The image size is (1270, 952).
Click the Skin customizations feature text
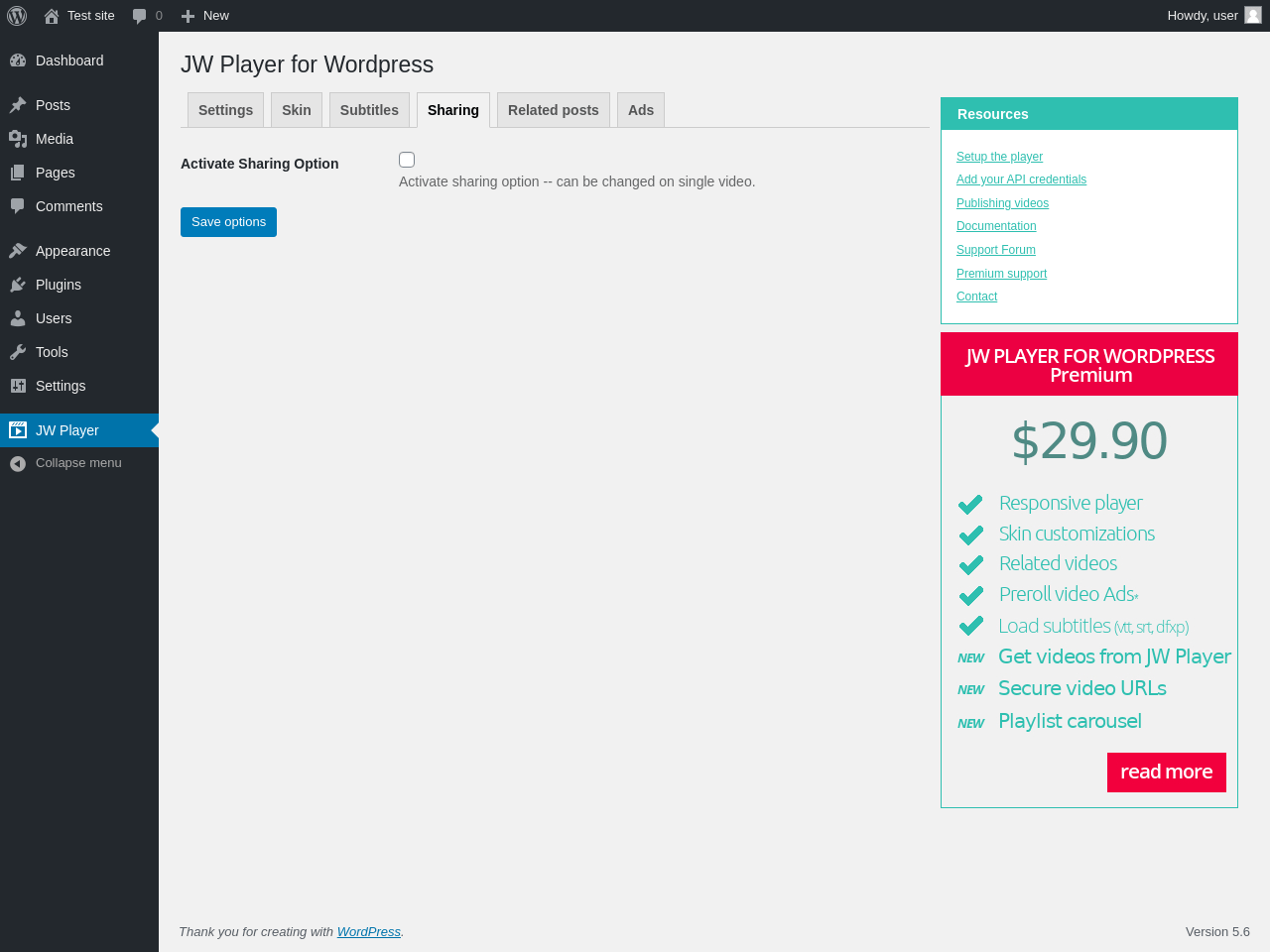(x=1077, y=534)
